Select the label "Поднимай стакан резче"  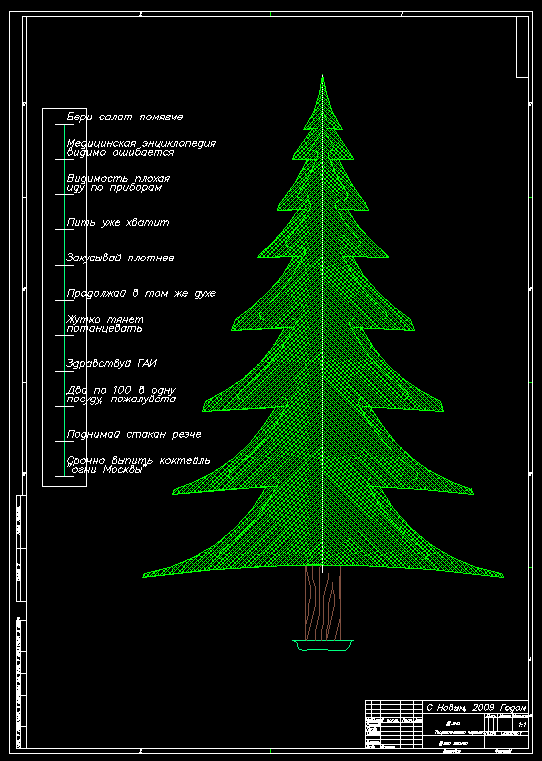pyautogui.click(x=134, y=434)
